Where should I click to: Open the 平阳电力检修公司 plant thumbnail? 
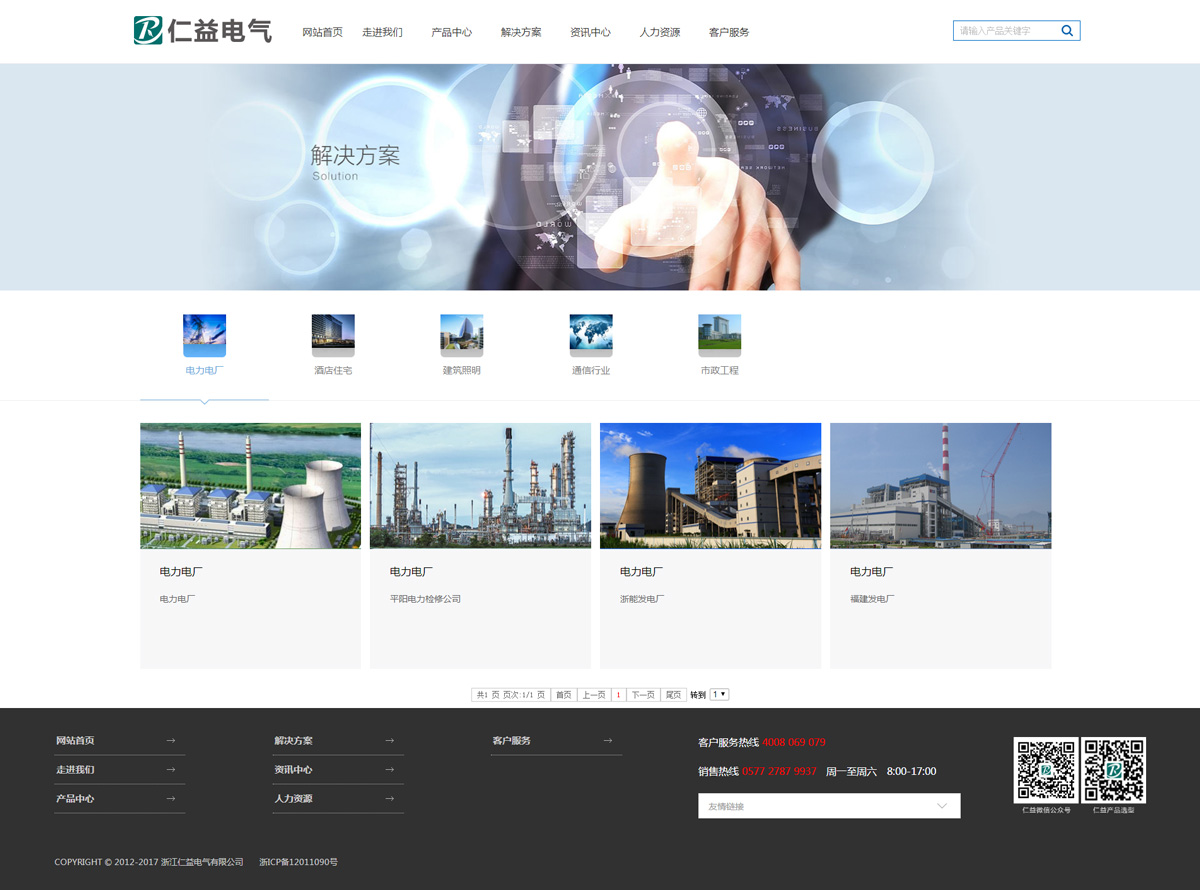point(480,486)
